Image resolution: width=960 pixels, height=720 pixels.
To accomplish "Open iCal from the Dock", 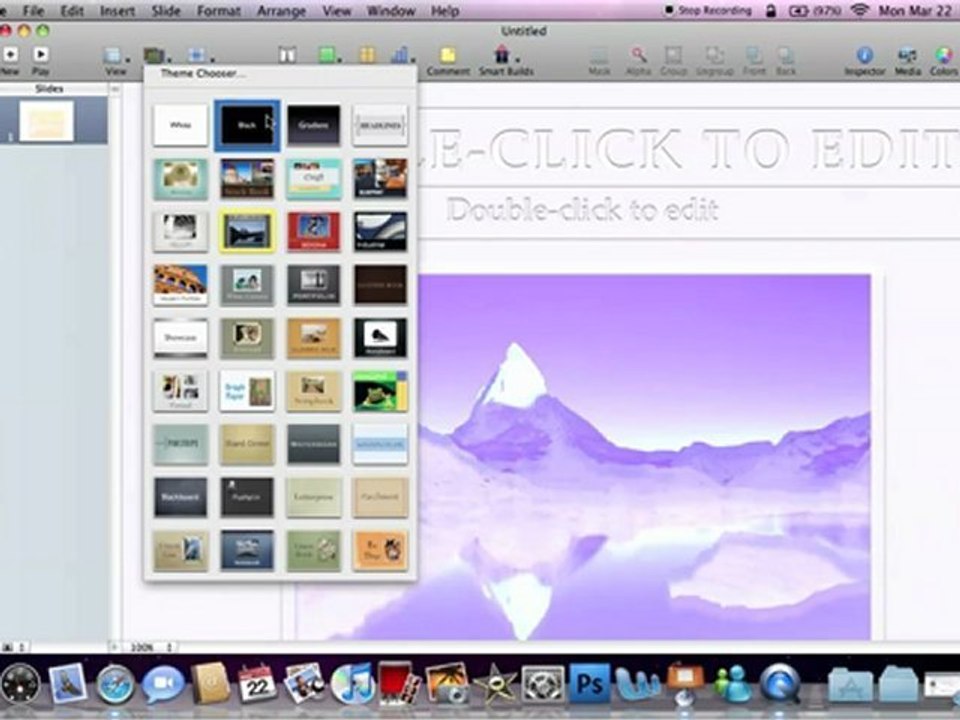I will tap(258, 684).
